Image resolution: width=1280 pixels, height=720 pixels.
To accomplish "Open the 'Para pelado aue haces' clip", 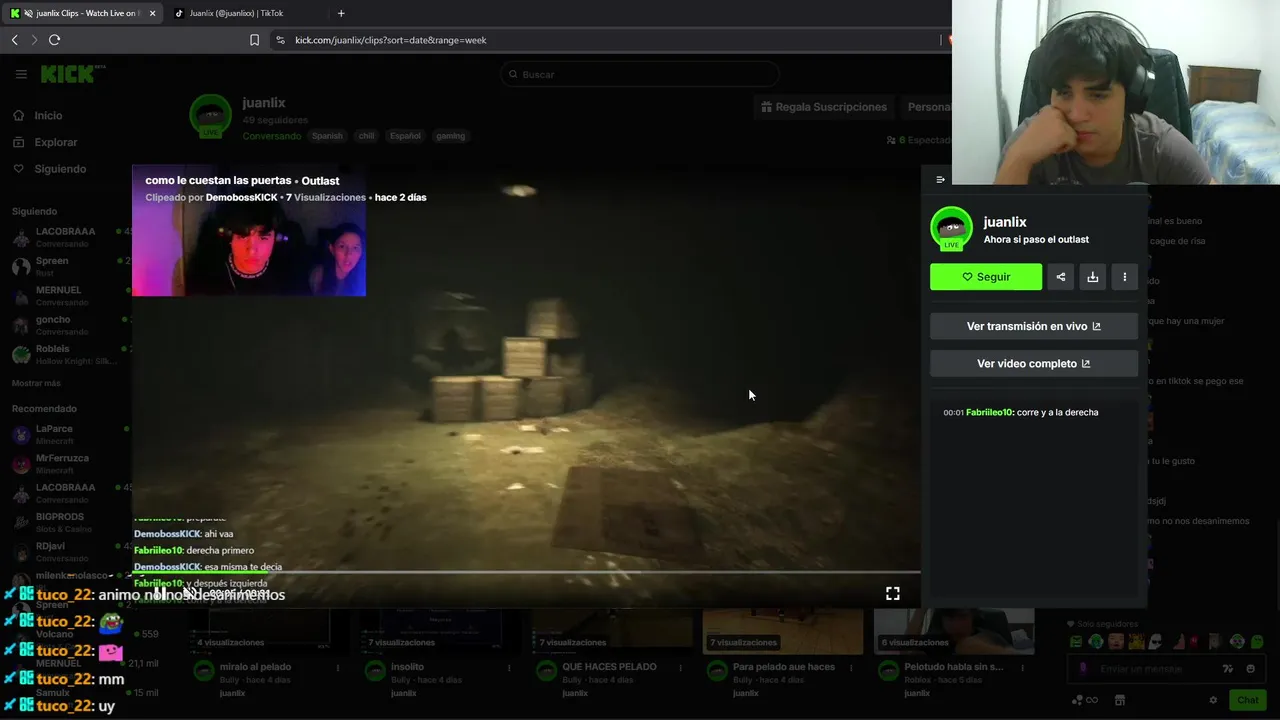I will 784,667.
